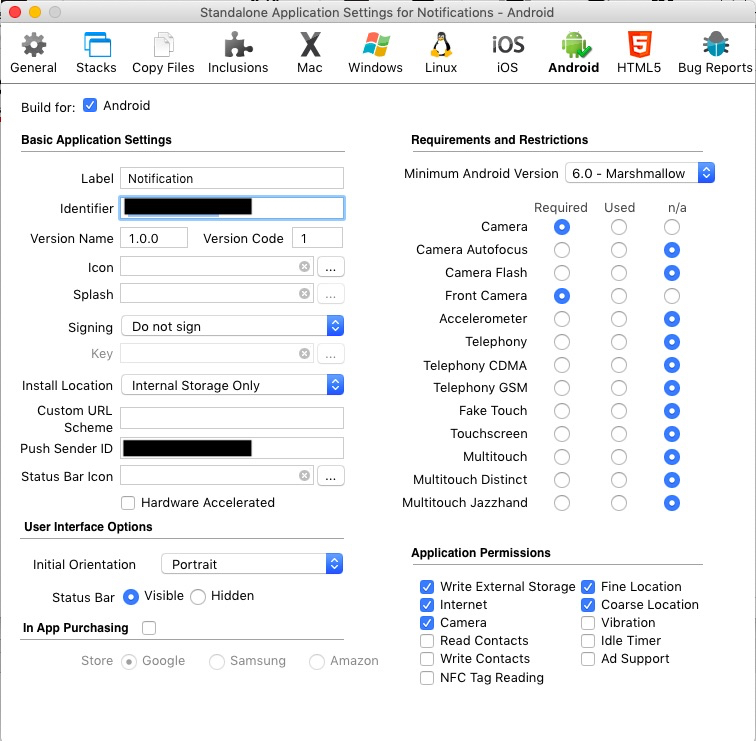The height and width of the screenshot is (741, 756).
Task: Switch to the iOS settings tab
Action: (x=508, y=52)
